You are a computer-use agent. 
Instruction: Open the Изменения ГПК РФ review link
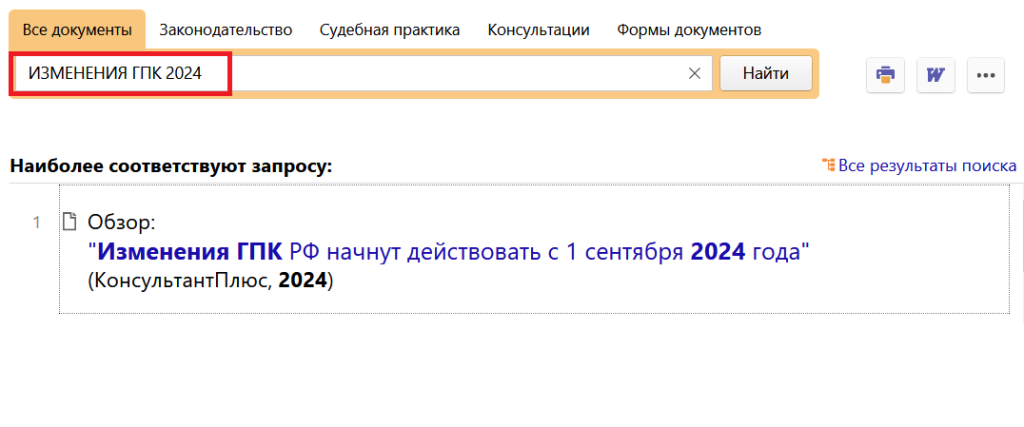coord(449,251)
